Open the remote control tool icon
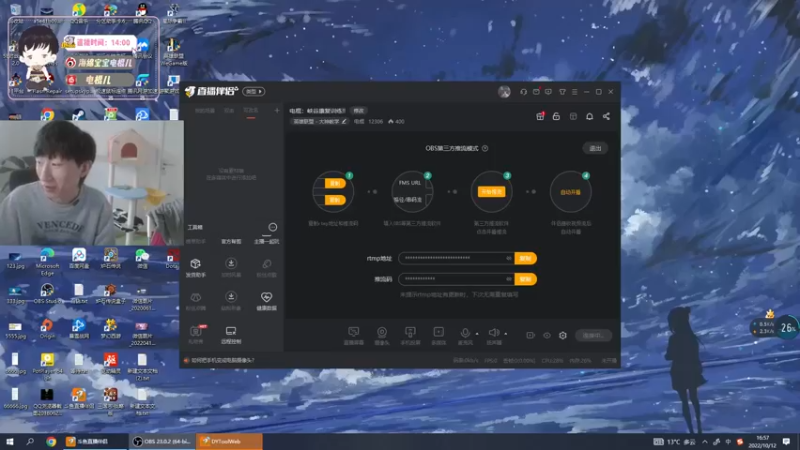The image size is (800, 450). 231,335
